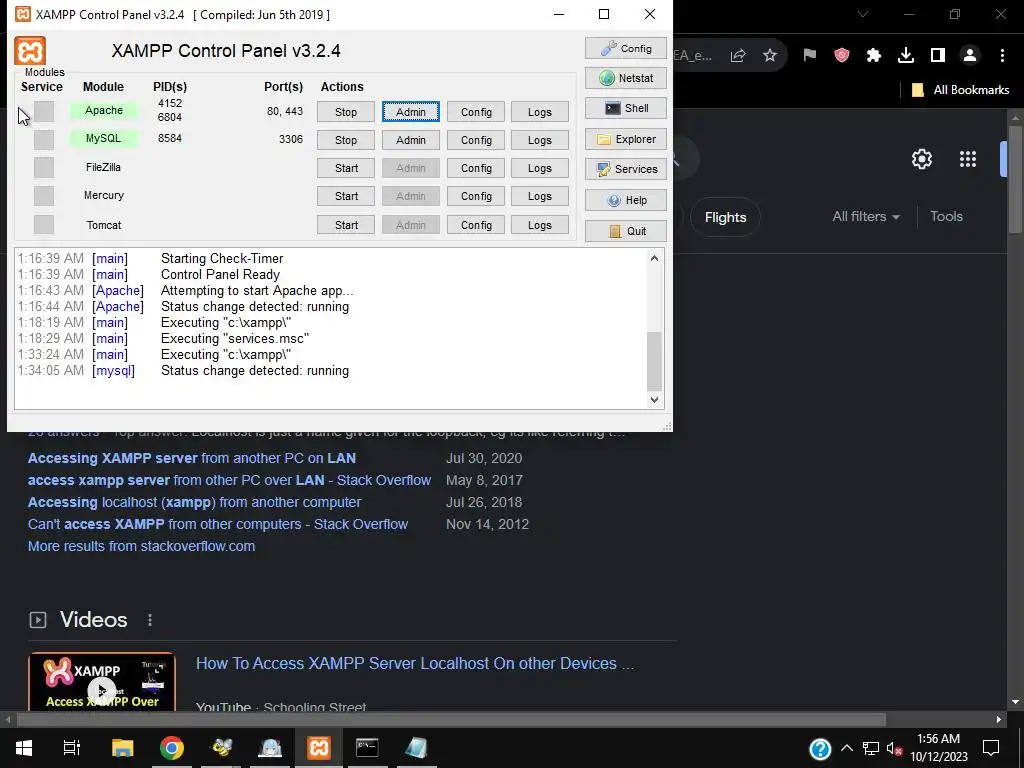Open the 'How To Access XAMPP Server' video link
The height and width of the screenshot is (768, 1024).
(415, 664)
